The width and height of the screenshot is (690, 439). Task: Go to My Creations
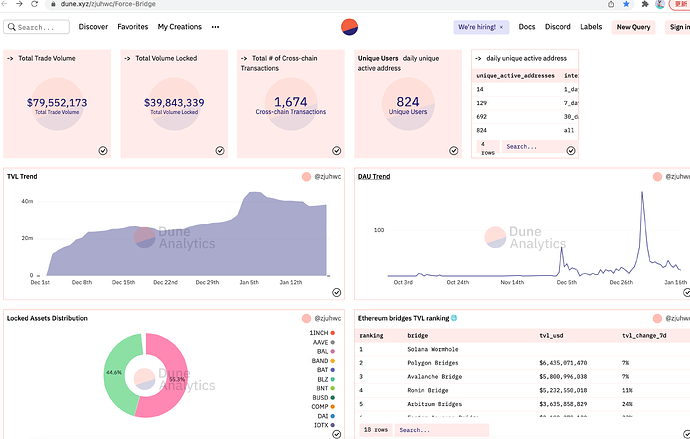click(x=180, y=27)
